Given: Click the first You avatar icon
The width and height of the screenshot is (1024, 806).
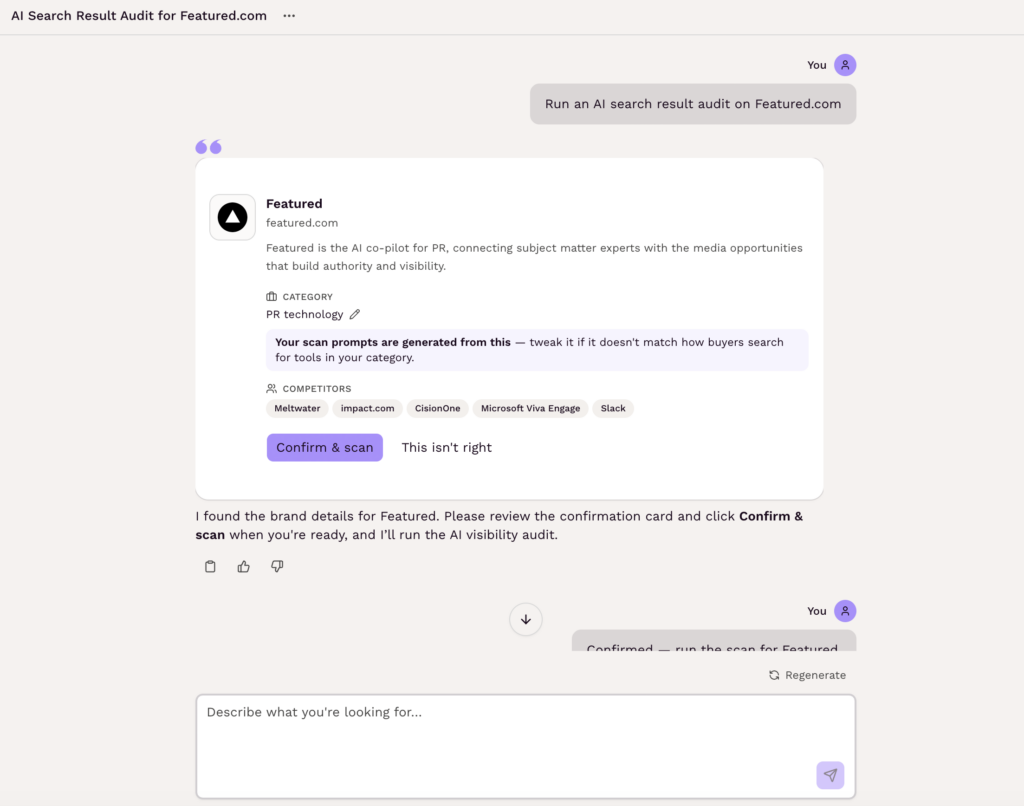Looking at the screenshot, I should [x=845, y=65].
